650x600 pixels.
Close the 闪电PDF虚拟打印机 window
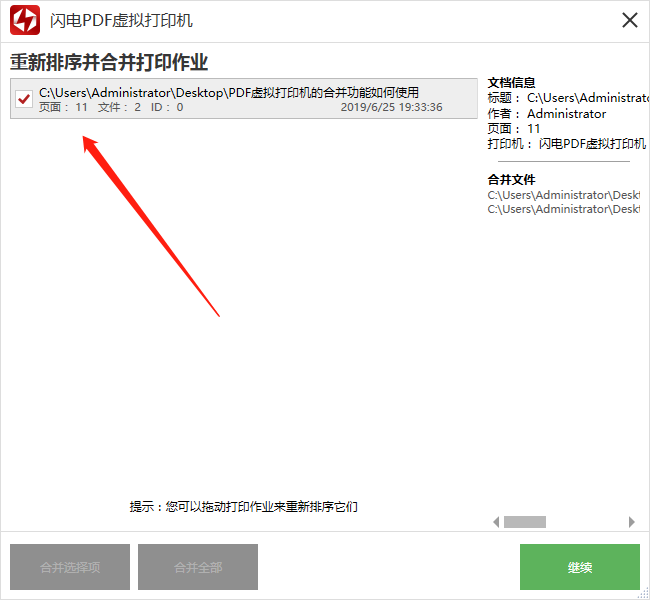(x=630, y=20)
